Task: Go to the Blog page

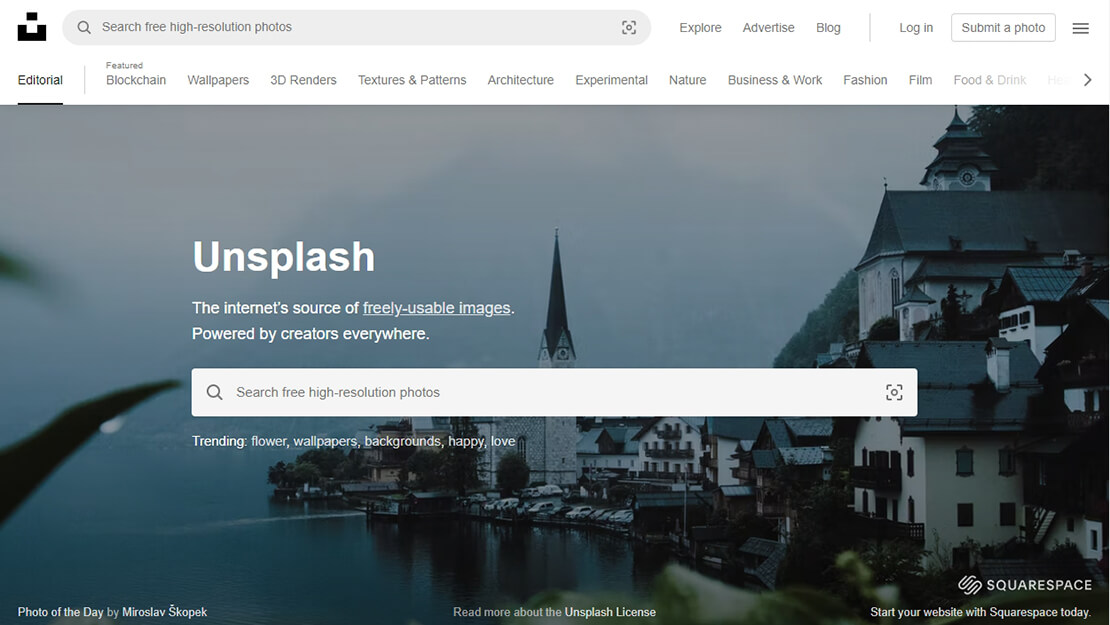Action: pyautogui.click(x=828, y=28)
